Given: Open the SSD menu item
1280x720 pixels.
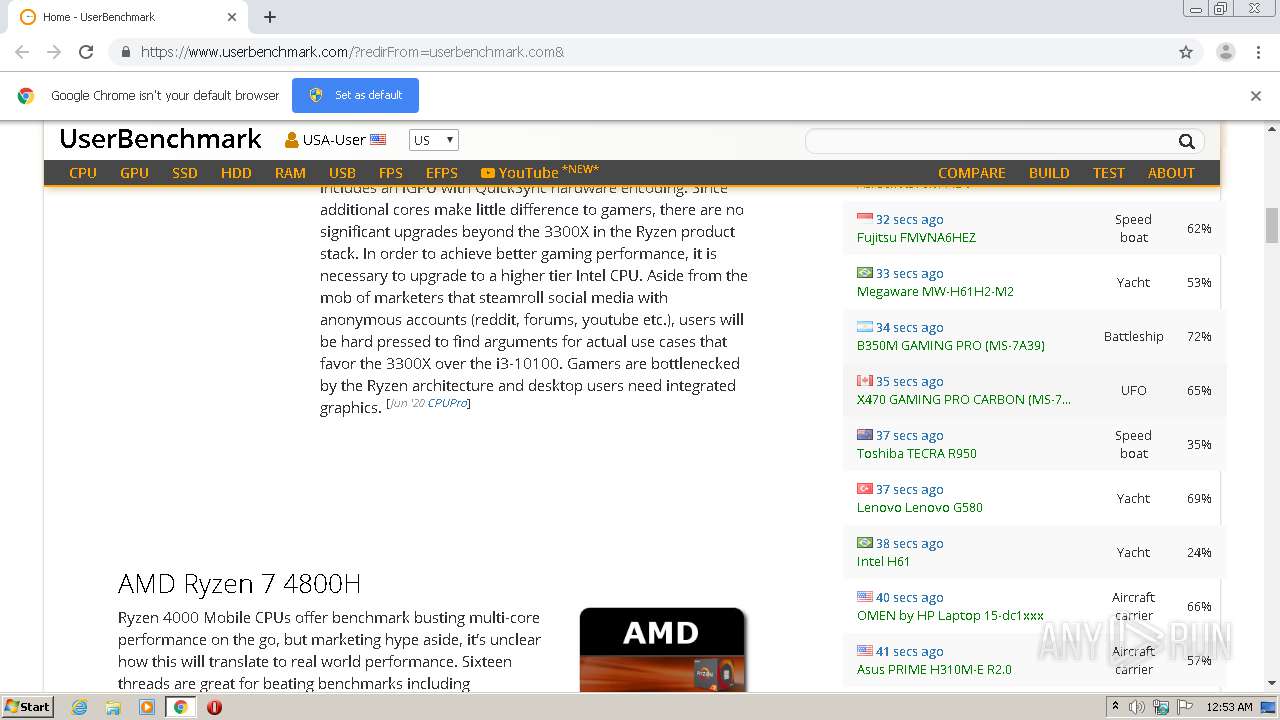Looking at the screenshot, I should (x=185, y=173).
